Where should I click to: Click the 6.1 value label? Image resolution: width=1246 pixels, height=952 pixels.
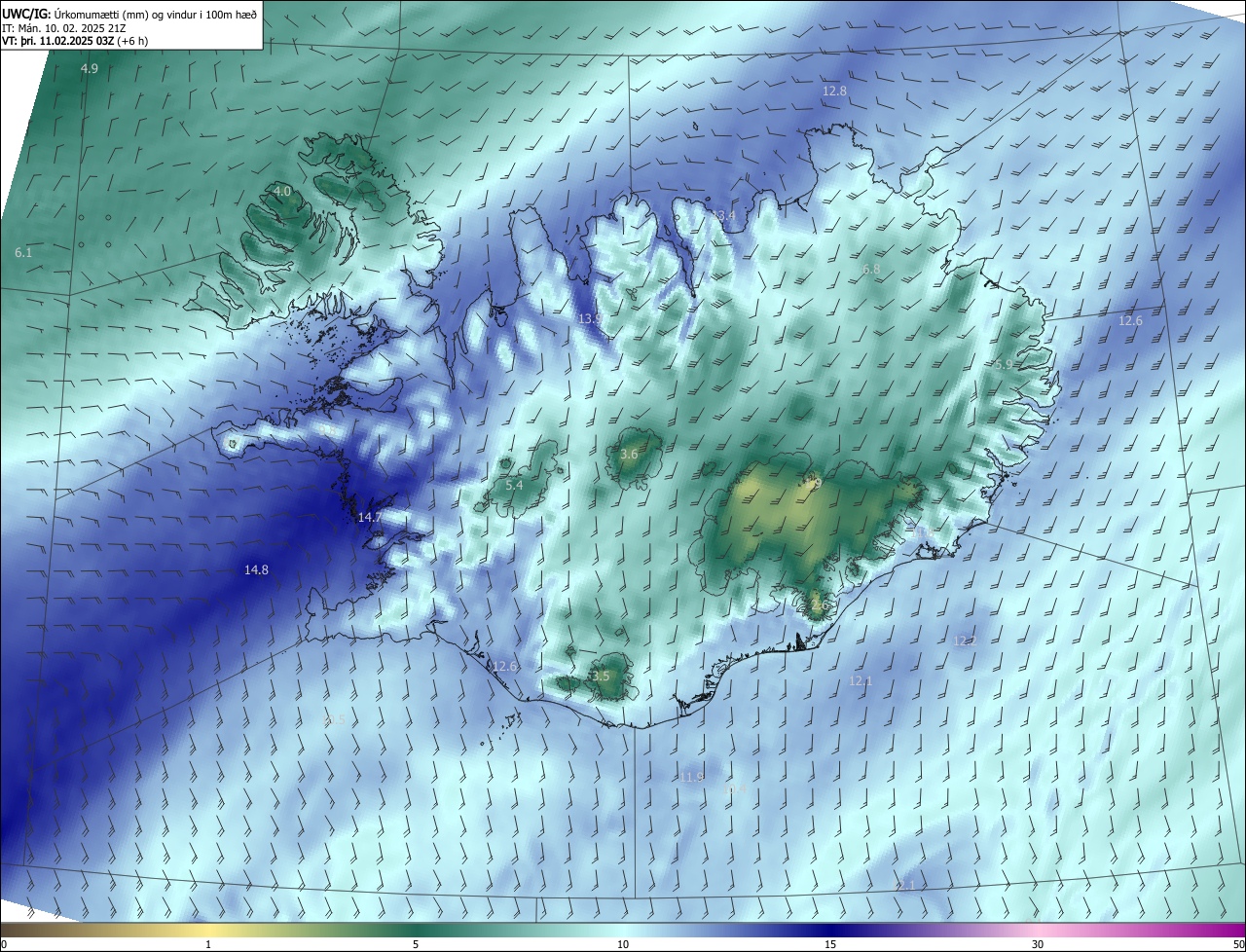pyautogui.click(x=23, y=252)
